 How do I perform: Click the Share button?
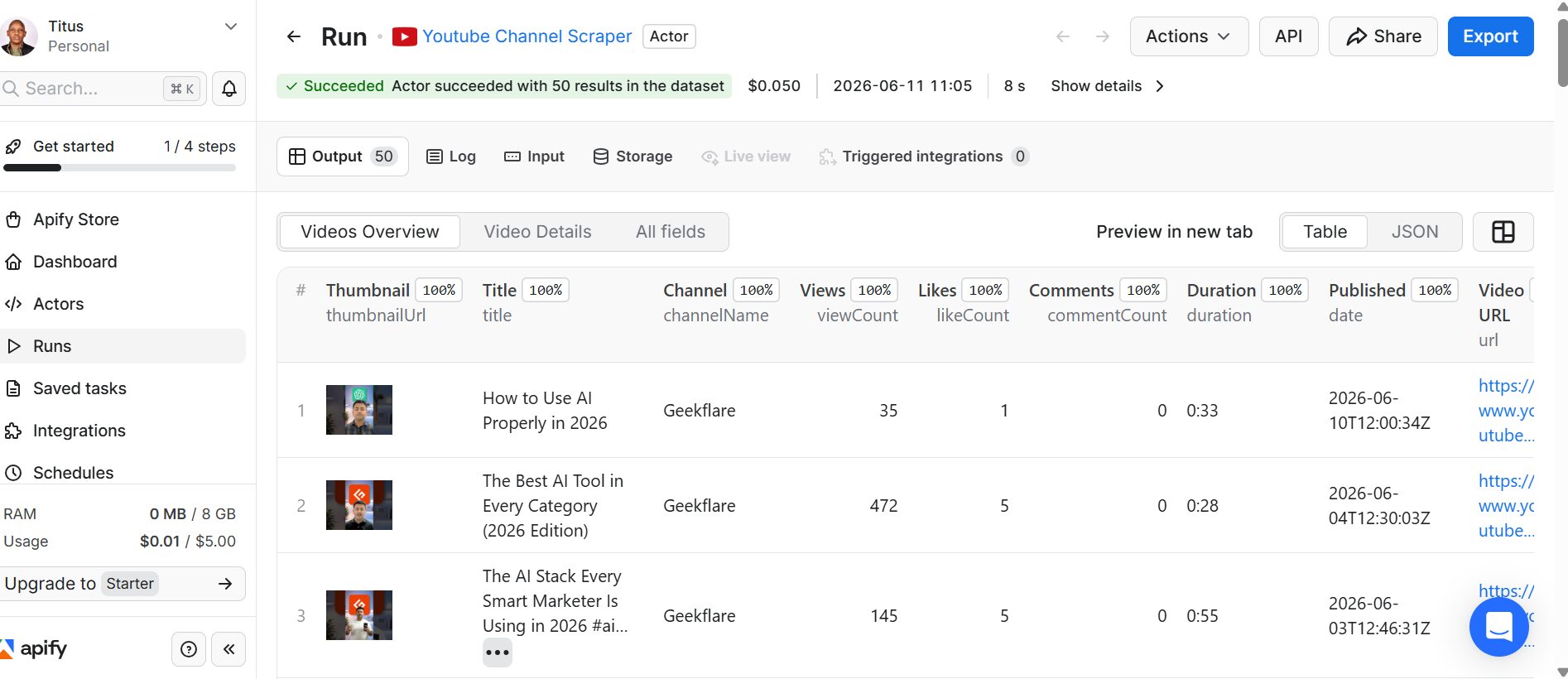pyautogui.click(x=1383, y=36)
